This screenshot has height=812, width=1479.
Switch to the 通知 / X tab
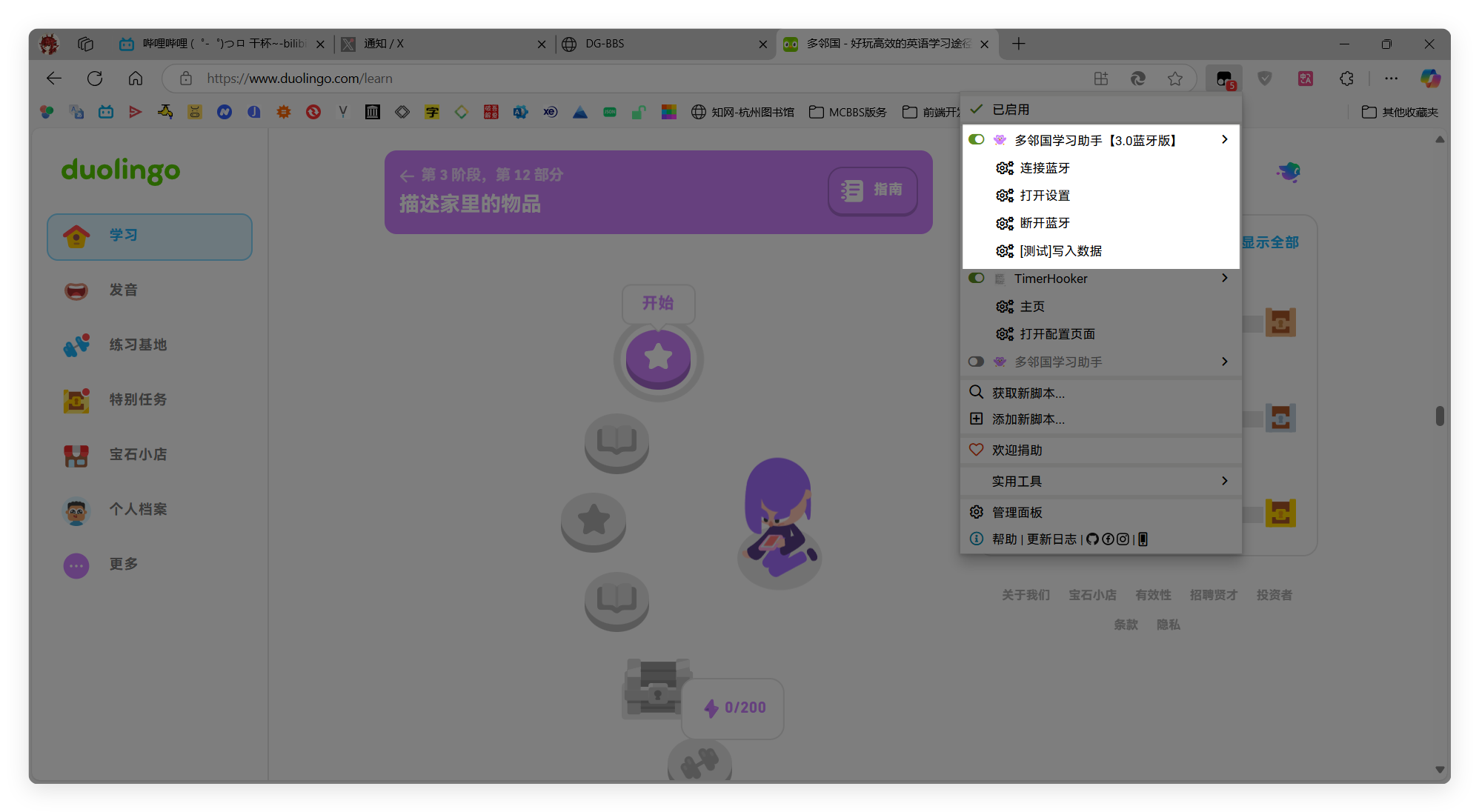[x=443, y=44]
